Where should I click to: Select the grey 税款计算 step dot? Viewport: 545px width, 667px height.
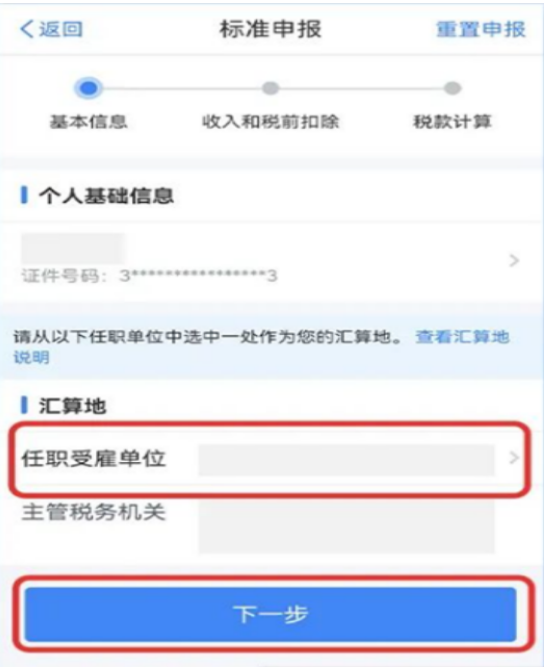[452, 88]
